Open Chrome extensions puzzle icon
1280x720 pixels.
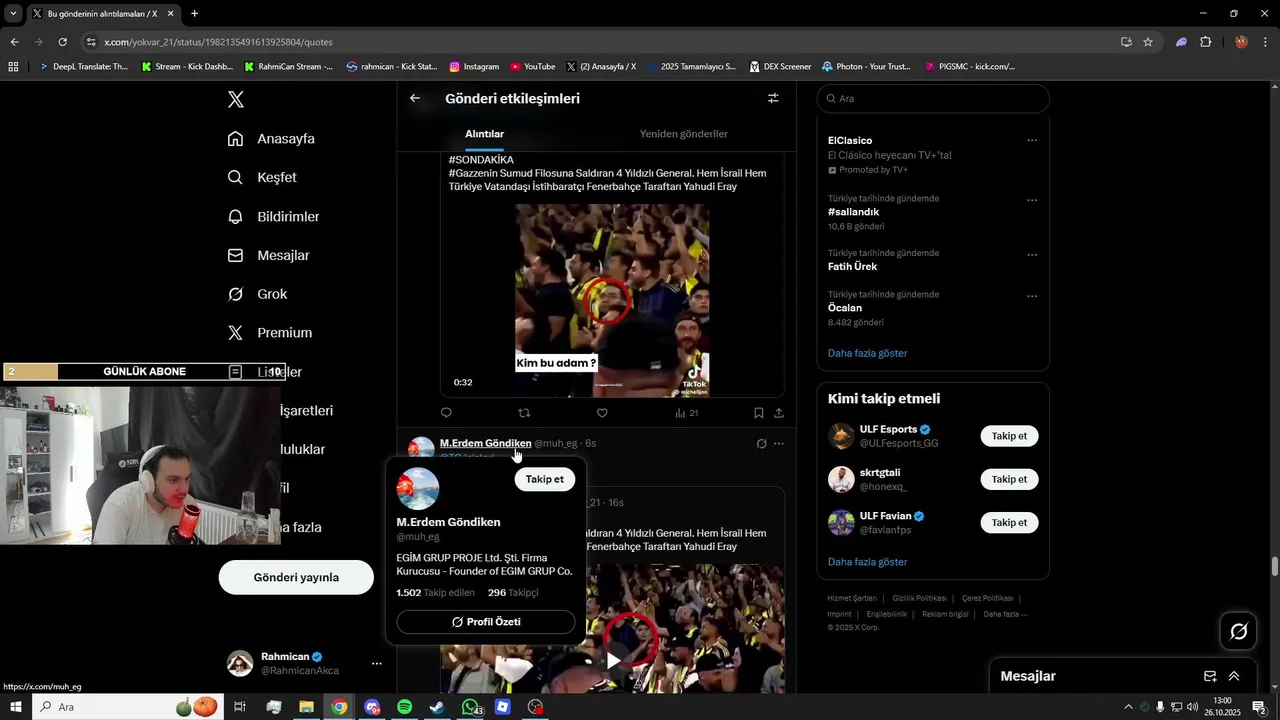click(1205, 42)
